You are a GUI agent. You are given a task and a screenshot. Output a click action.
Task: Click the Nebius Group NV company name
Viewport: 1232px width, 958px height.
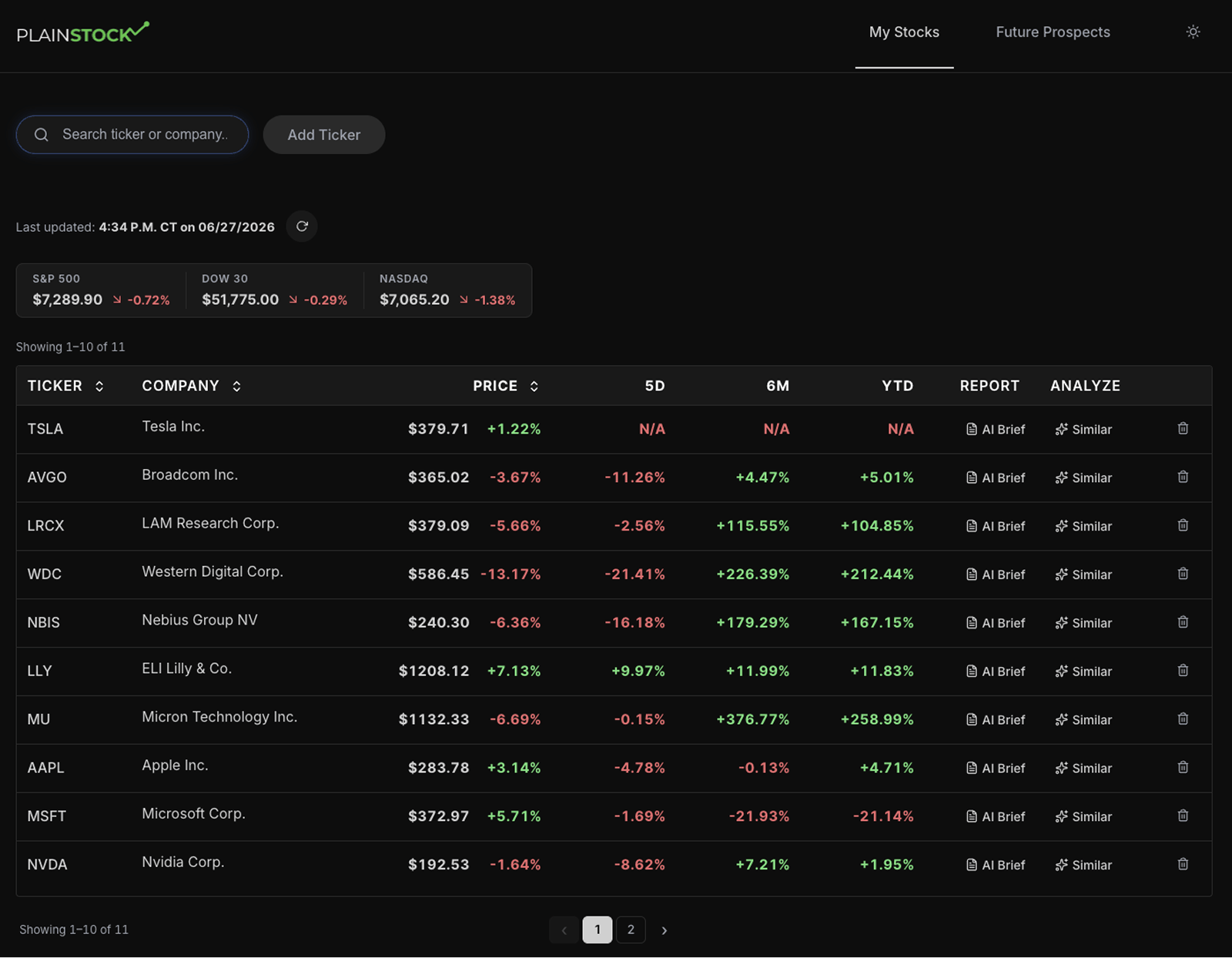click(x=199, y=620)
